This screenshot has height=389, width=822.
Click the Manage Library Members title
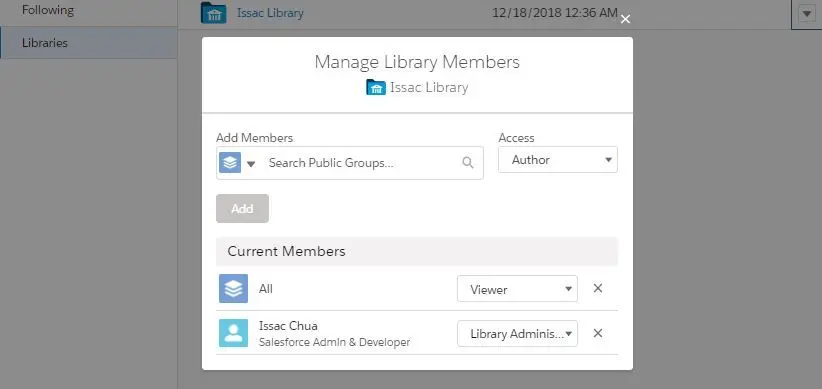click(417, 62)
